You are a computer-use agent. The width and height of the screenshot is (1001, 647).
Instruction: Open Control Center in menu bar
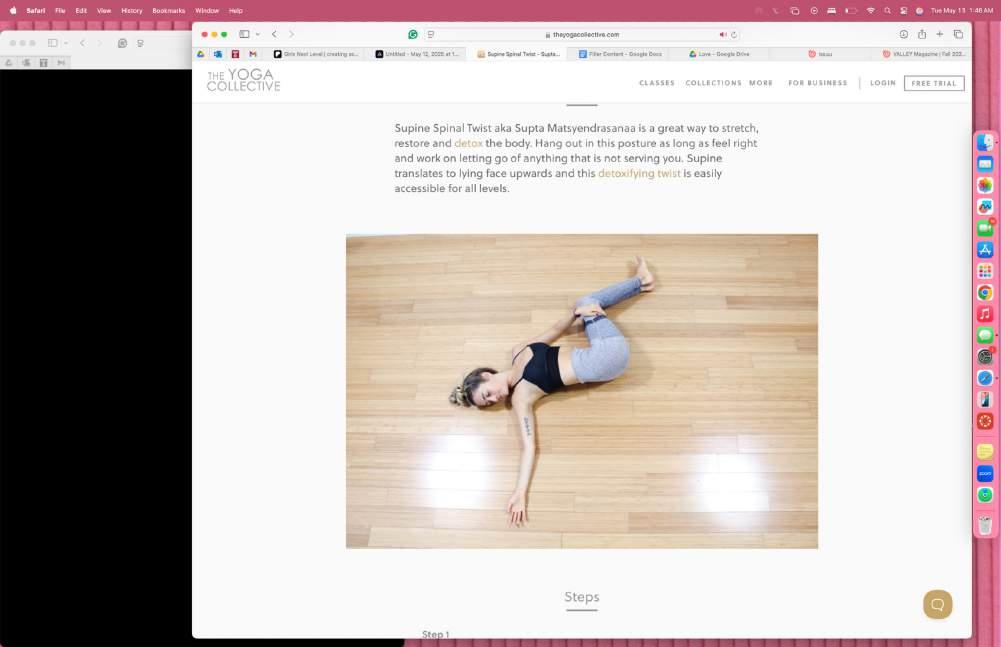[903, 10]
